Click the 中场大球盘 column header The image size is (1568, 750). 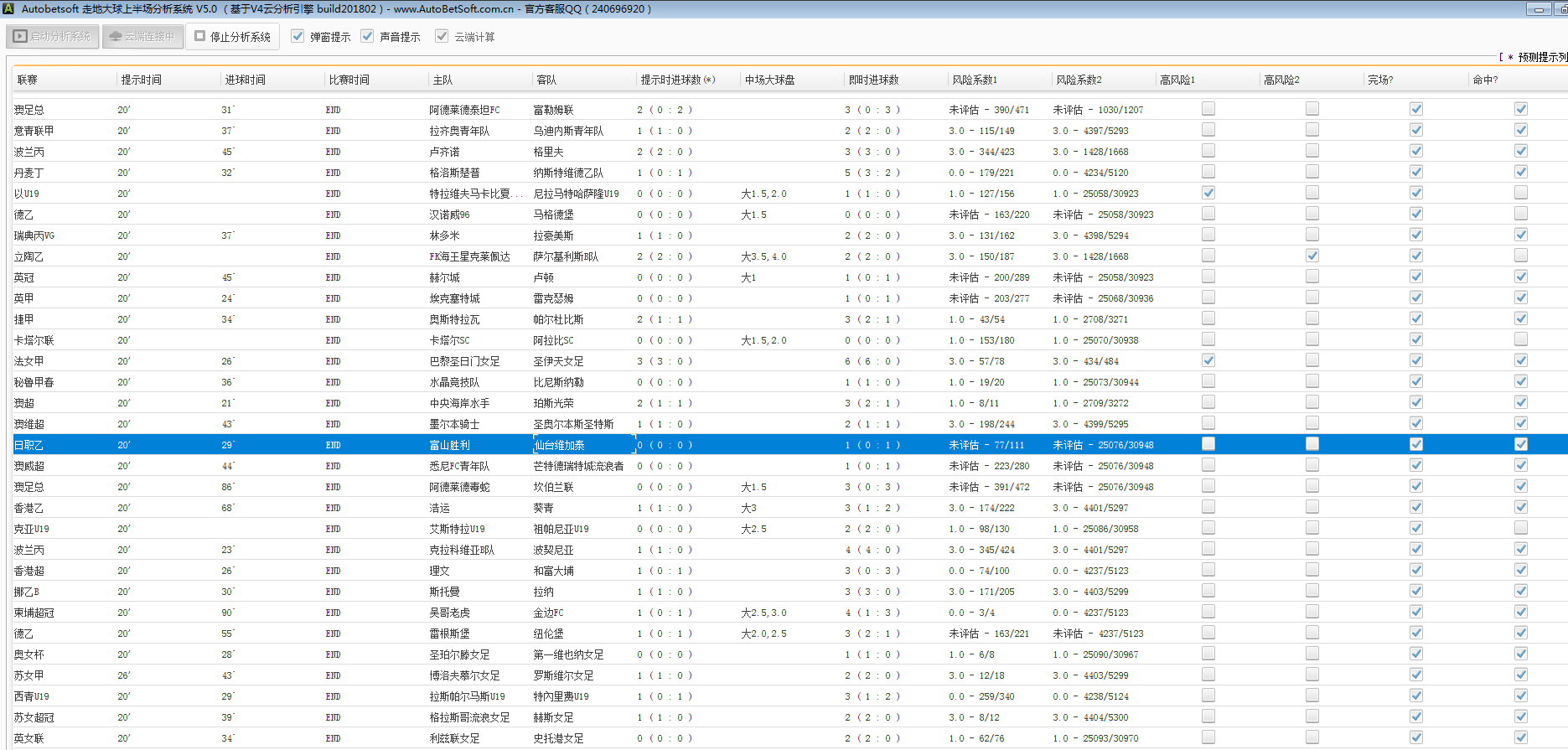769,80
